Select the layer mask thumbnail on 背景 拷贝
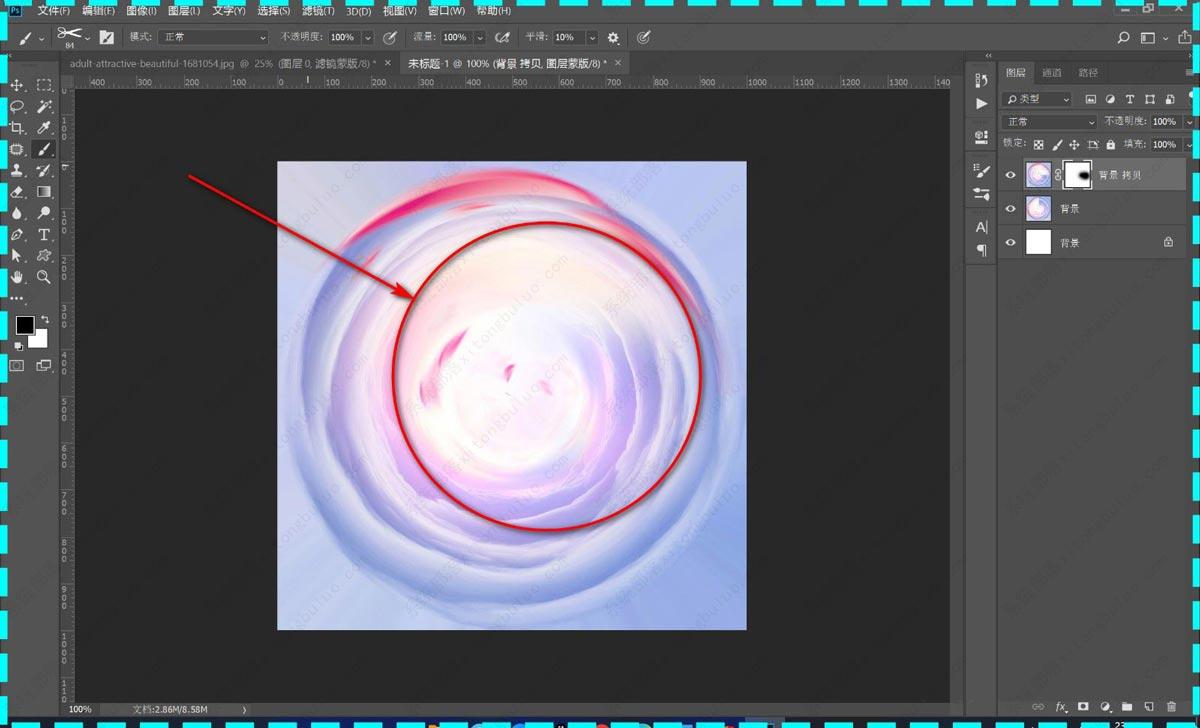Screen dimensions: 1200x728 click(1077, 175)
